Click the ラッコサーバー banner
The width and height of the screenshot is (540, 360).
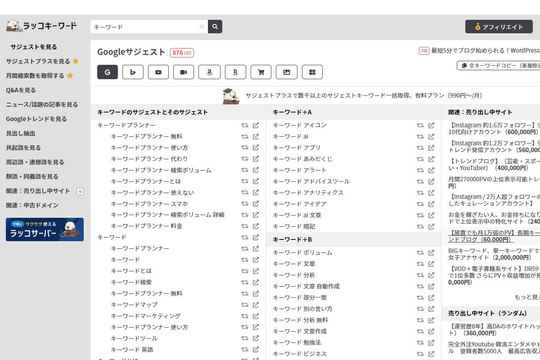45,229
